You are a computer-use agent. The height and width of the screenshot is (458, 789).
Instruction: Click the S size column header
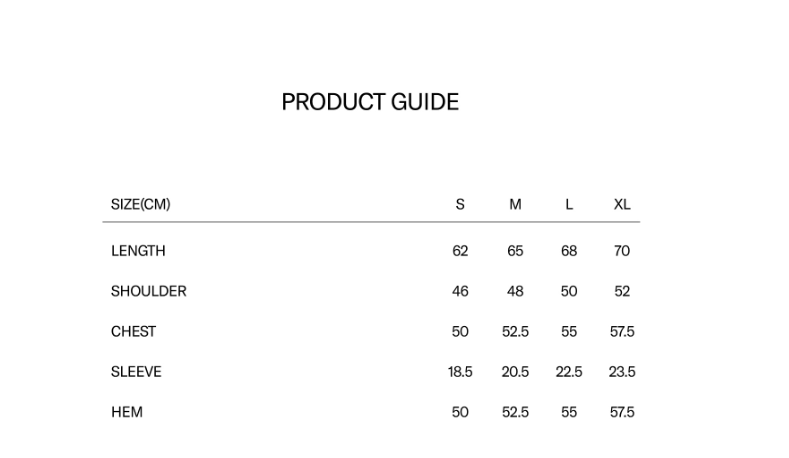[x=460, y=204]
